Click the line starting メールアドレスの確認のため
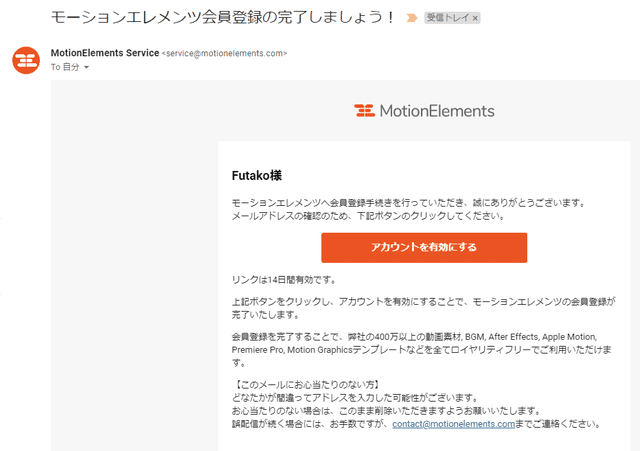Screen dimensions: 640x451 click(369, 216)
